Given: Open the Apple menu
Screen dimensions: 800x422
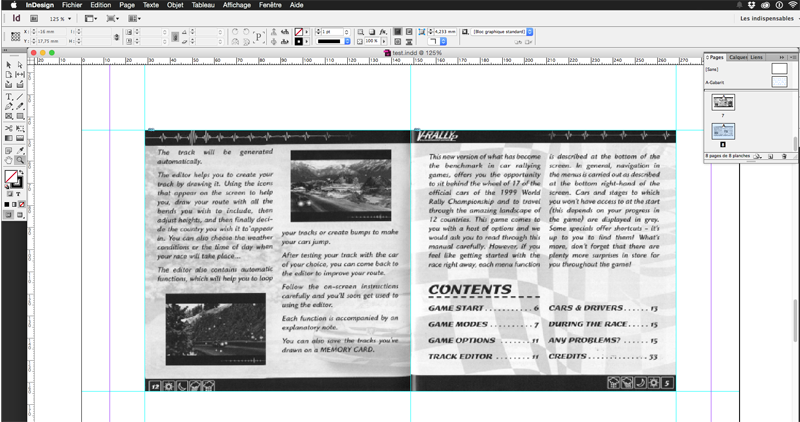Looking at the screenshot, I should click(x=13, y=5).
